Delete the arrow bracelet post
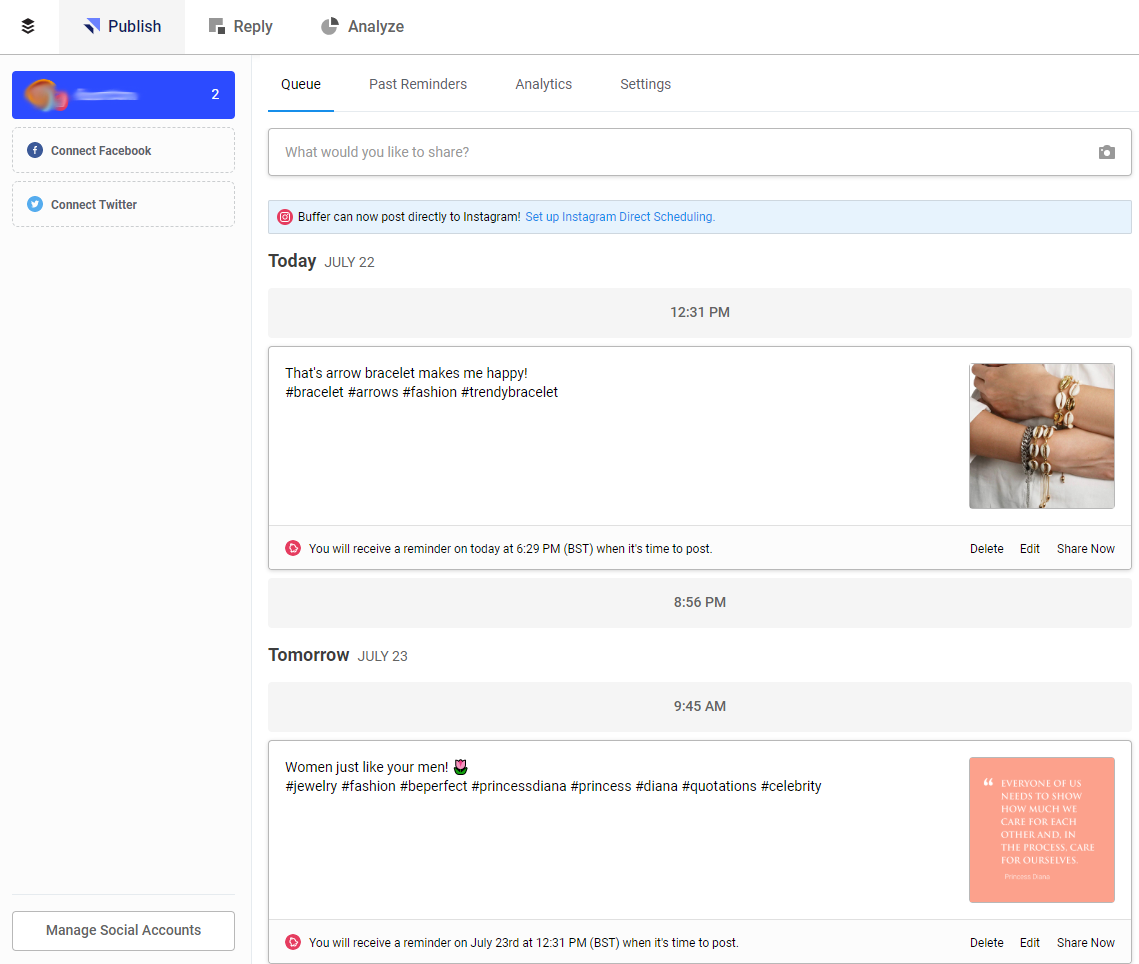This screenshot has height=964, width=1139. [986, 549]
